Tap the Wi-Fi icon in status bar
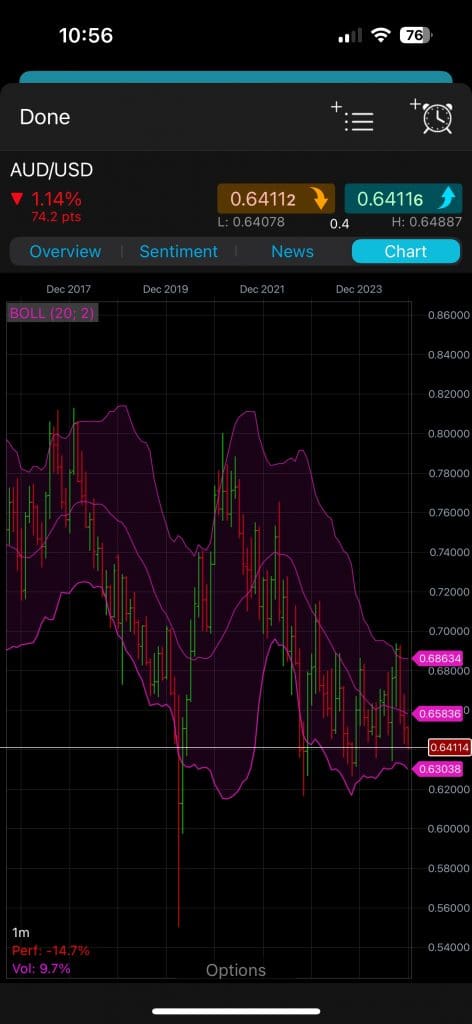Viewport: 472px width, 1024px height. (x=381, y=36)
